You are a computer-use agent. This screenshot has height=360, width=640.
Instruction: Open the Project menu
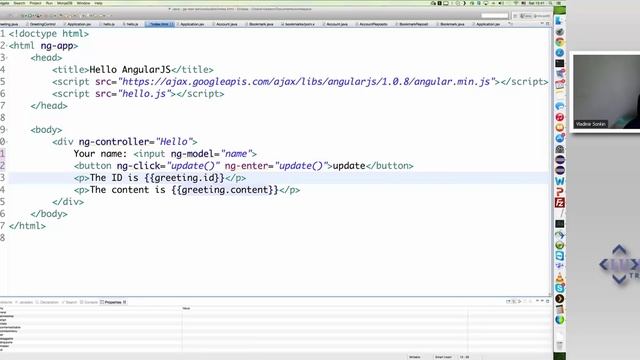point(35,3)
